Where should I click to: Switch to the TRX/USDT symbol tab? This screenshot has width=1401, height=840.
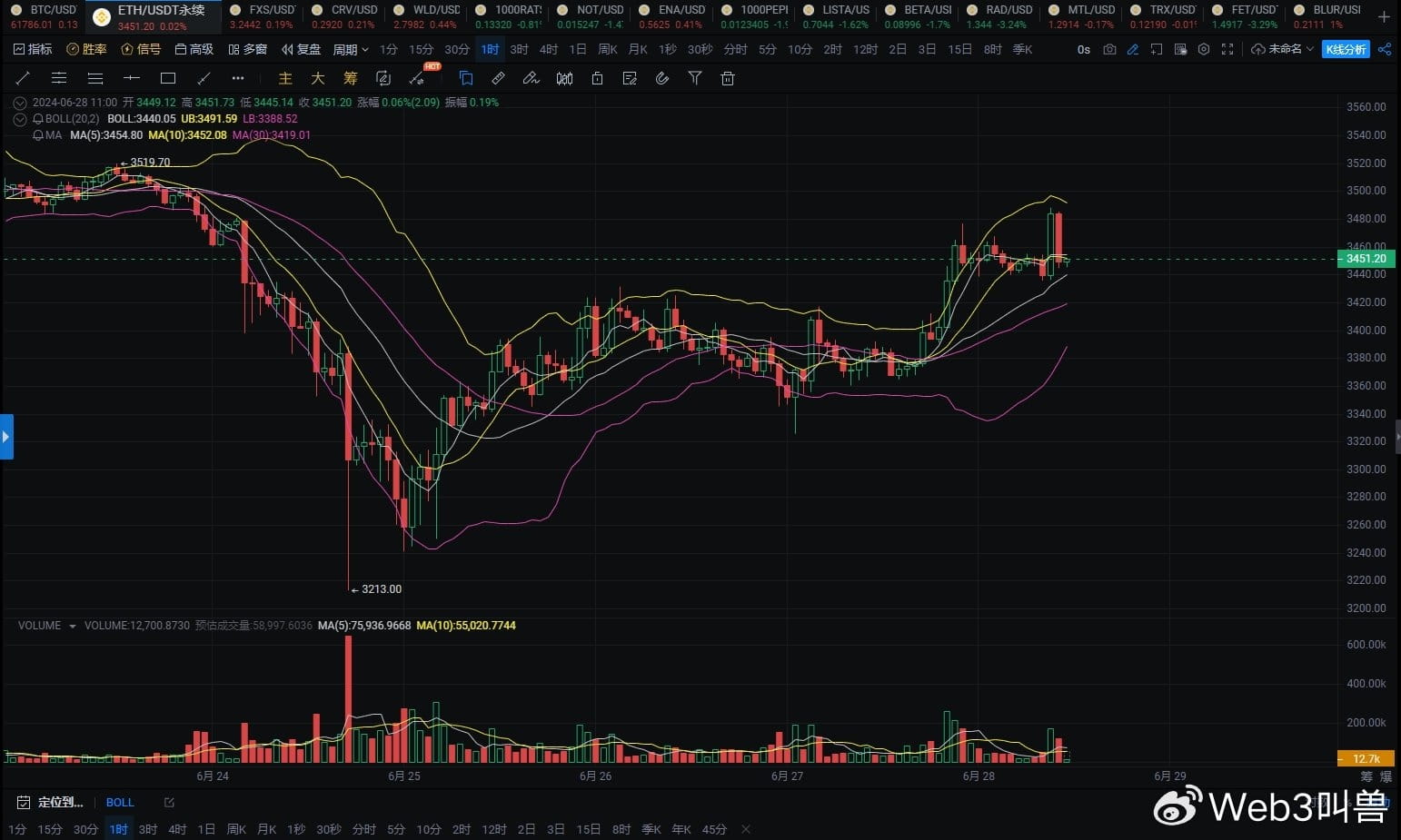(x=1163, y=16)
